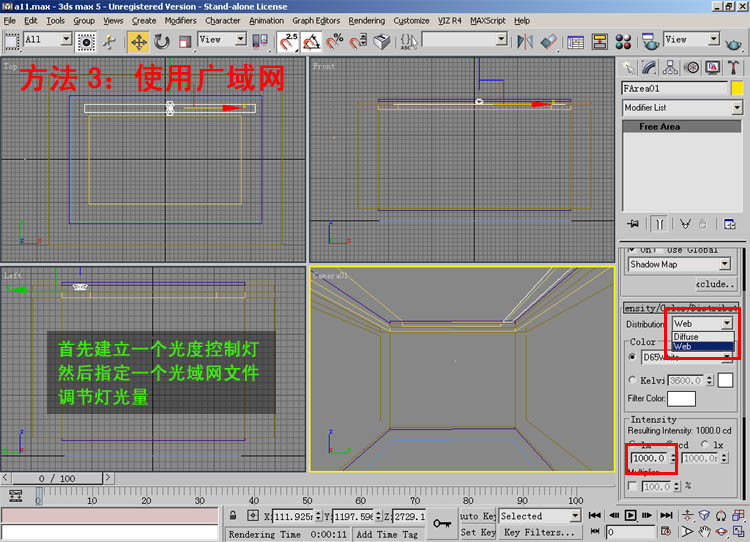Select the cd intensity radio button
The height and width of the screenshot is (542, 750).
[671, 444]
